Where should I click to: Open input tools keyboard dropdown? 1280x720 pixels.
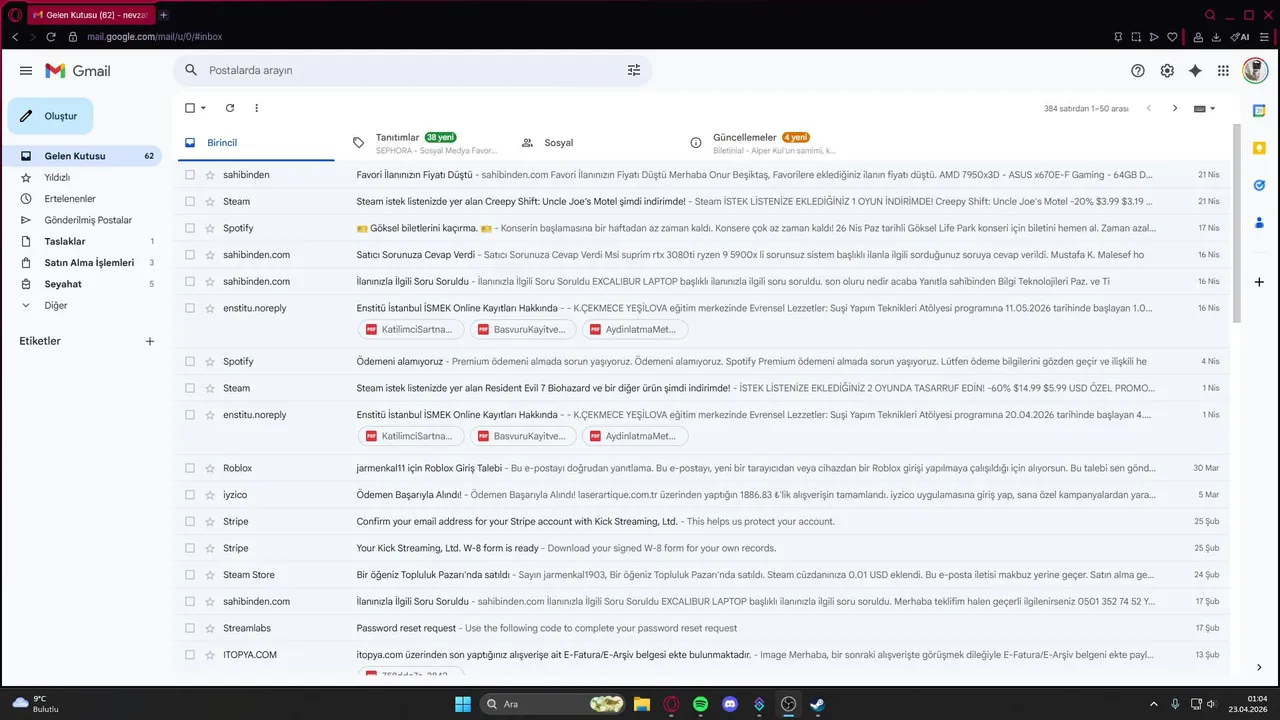[x=1205, y=108]
